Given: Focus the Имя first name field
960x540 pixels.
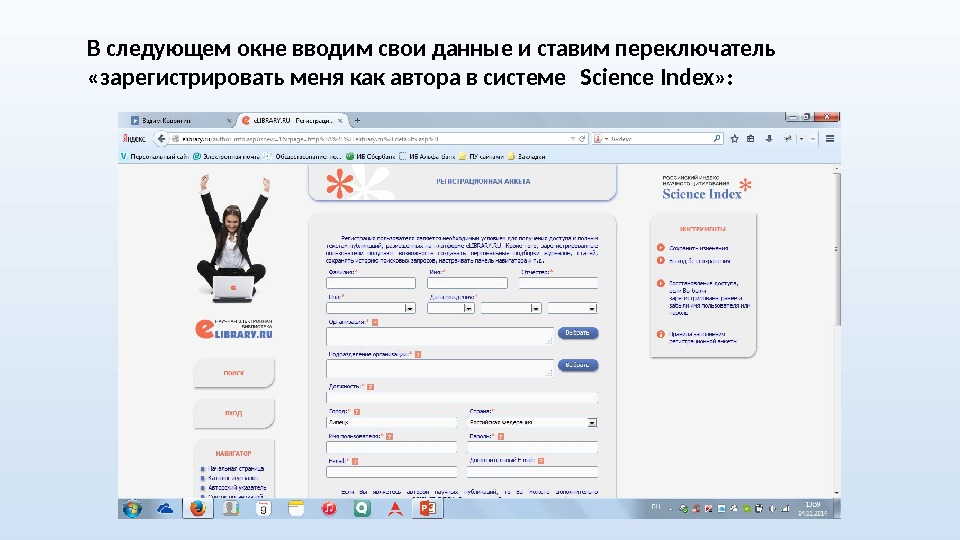Looking at the screenshot, I should (x=467, y=283).
